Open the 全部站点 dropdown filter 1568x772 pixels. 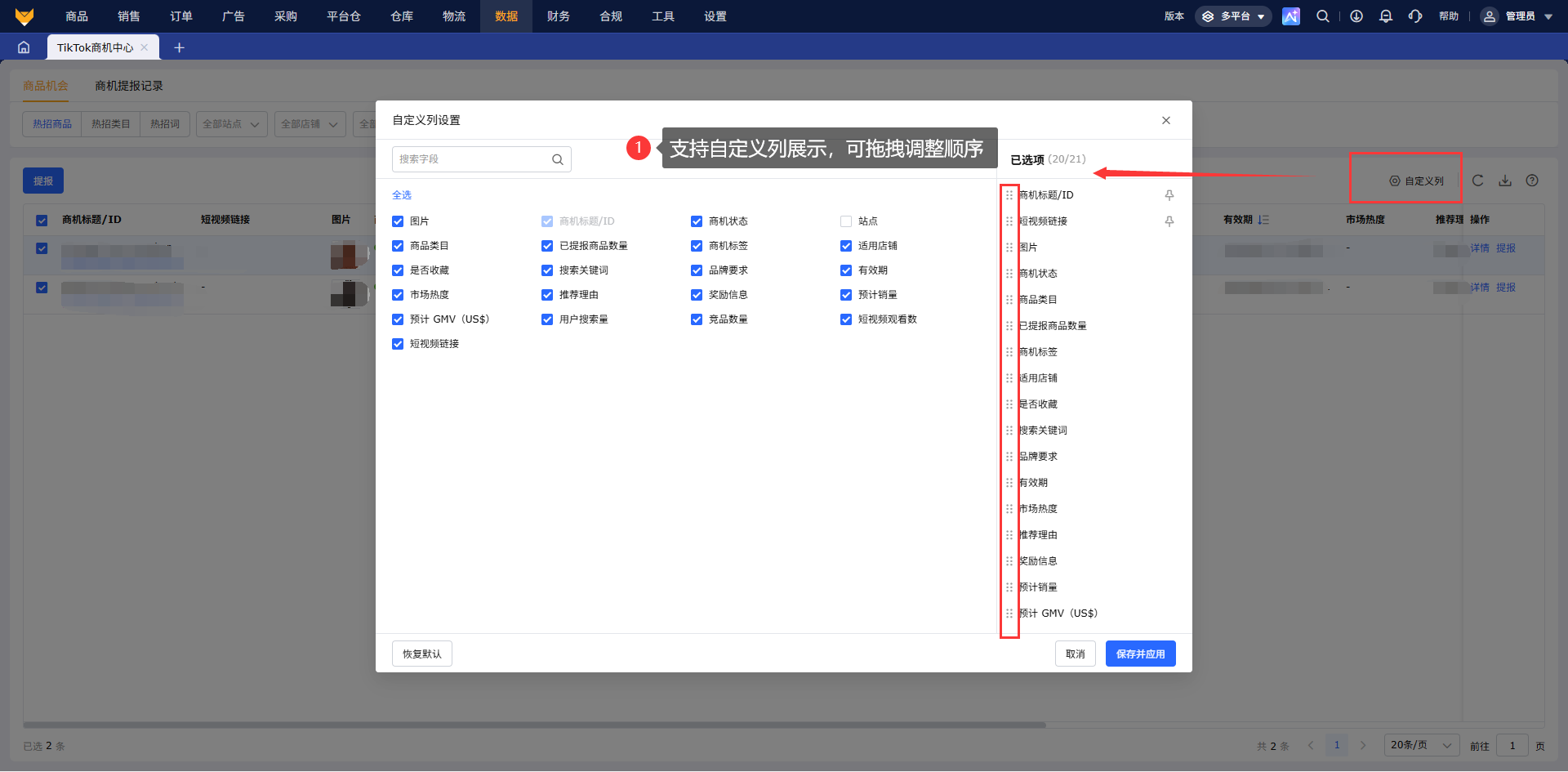(x=232, y=124)
